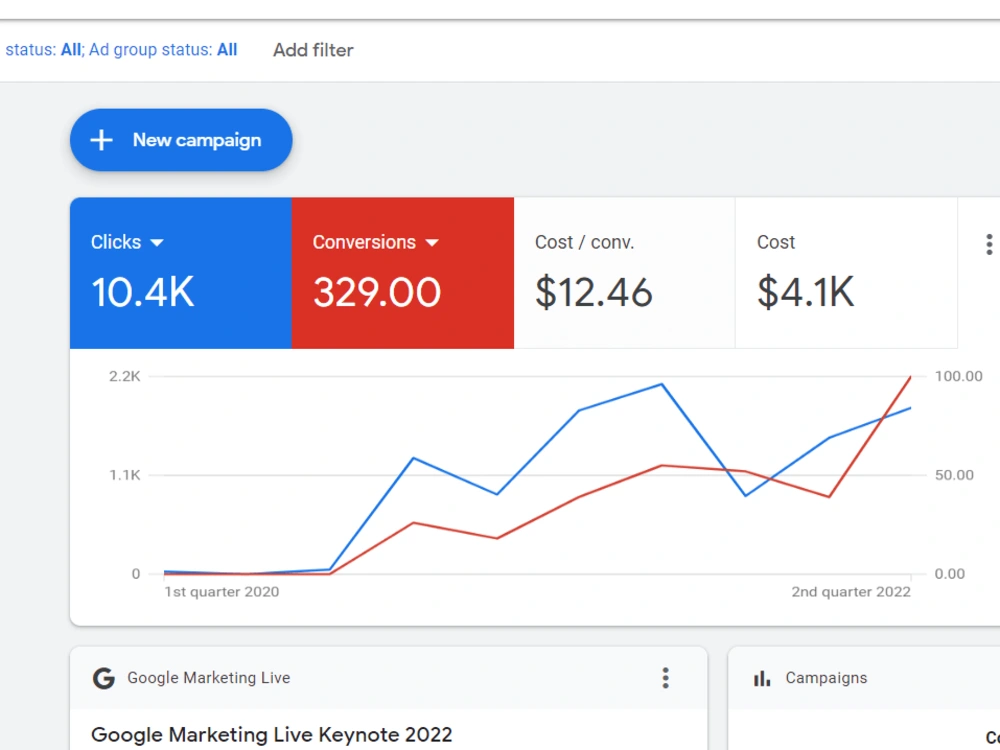This screenshot has height=750, width=1000.
Task: Click the 2nd quarter 2022 axis label
Action: pos(851,592)
